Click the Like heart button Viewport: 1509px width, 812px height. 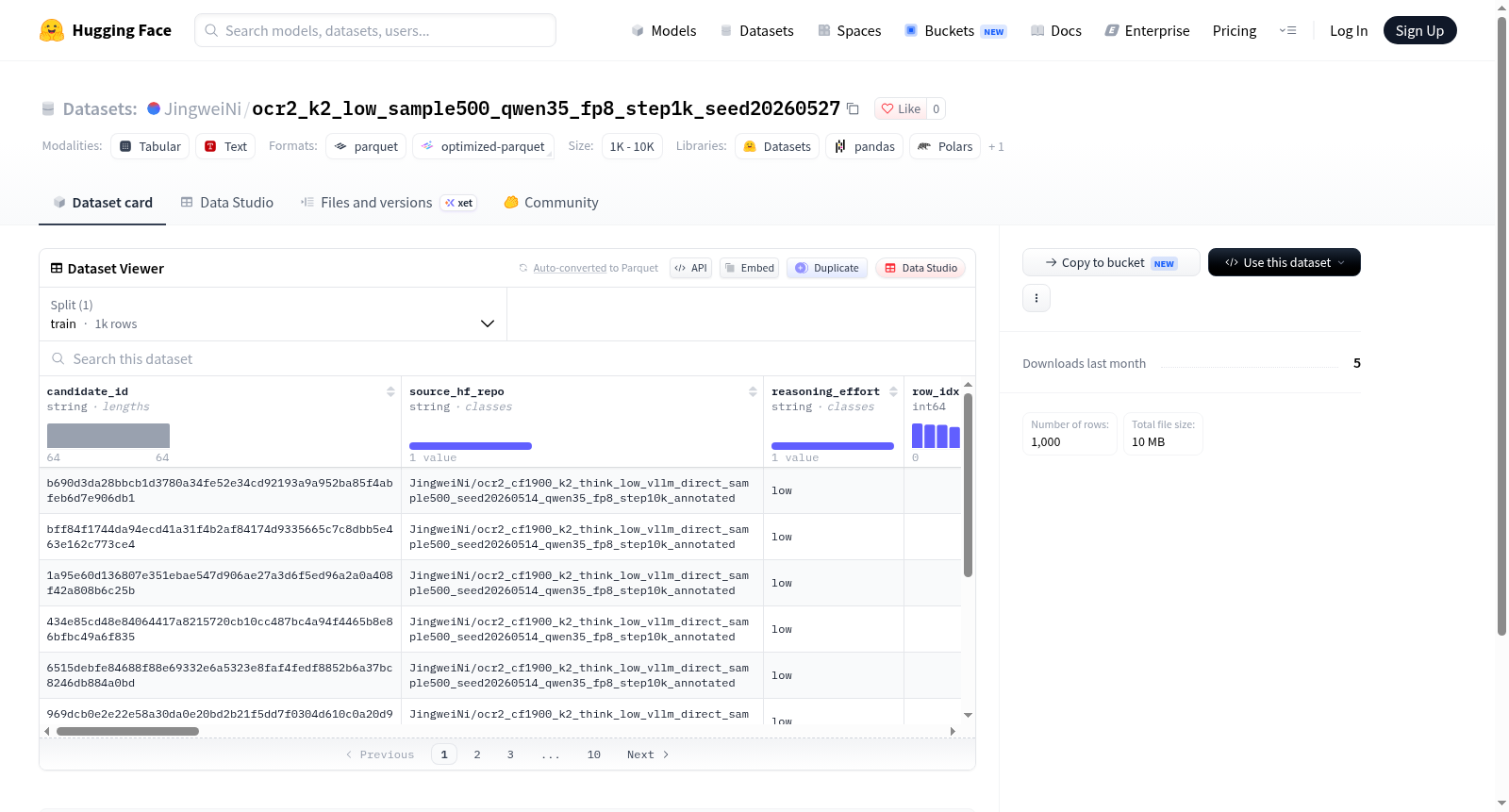click(x=900, y=108)
